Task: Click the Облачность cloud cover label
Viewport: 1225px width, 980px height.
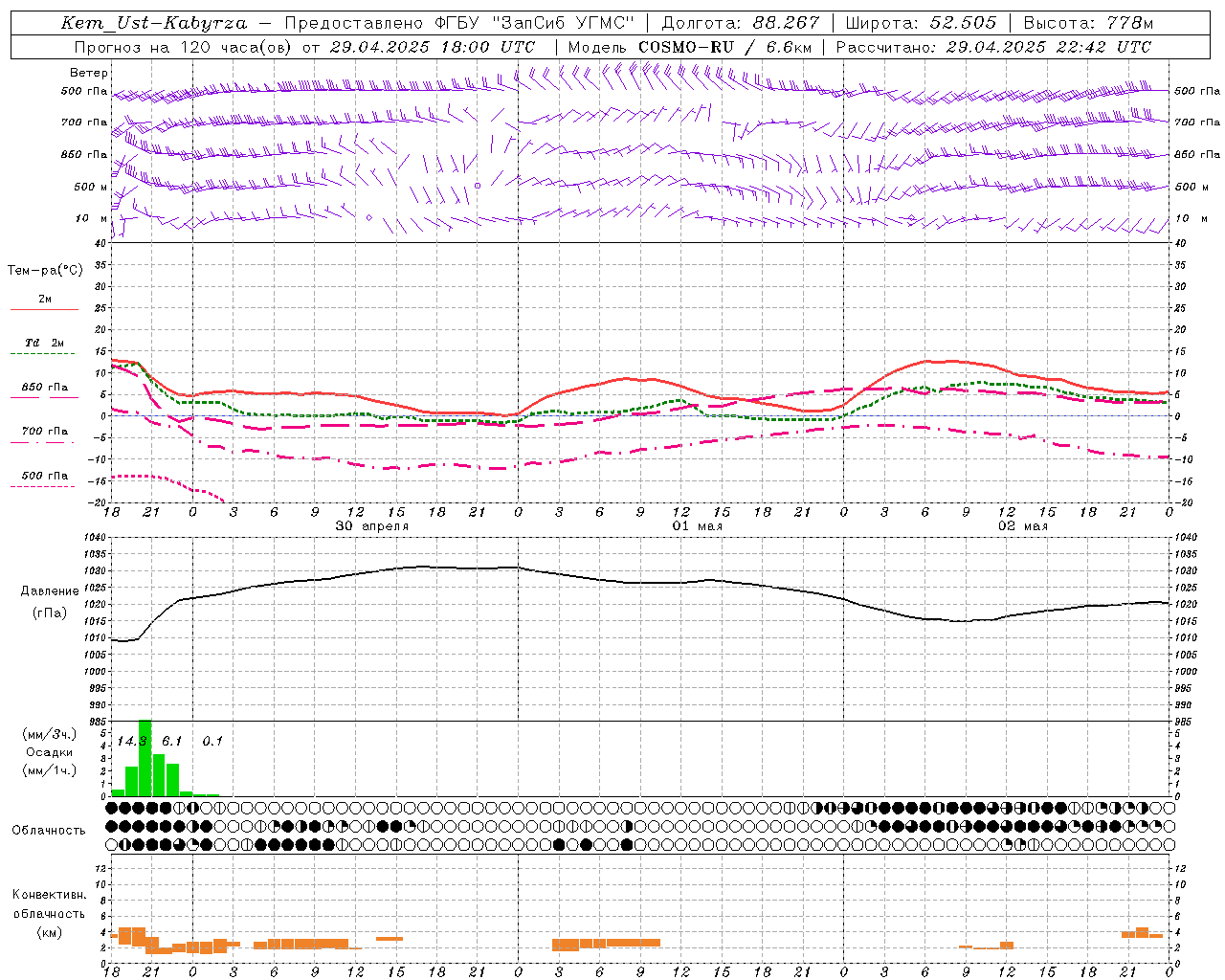Action: point(49,831)
